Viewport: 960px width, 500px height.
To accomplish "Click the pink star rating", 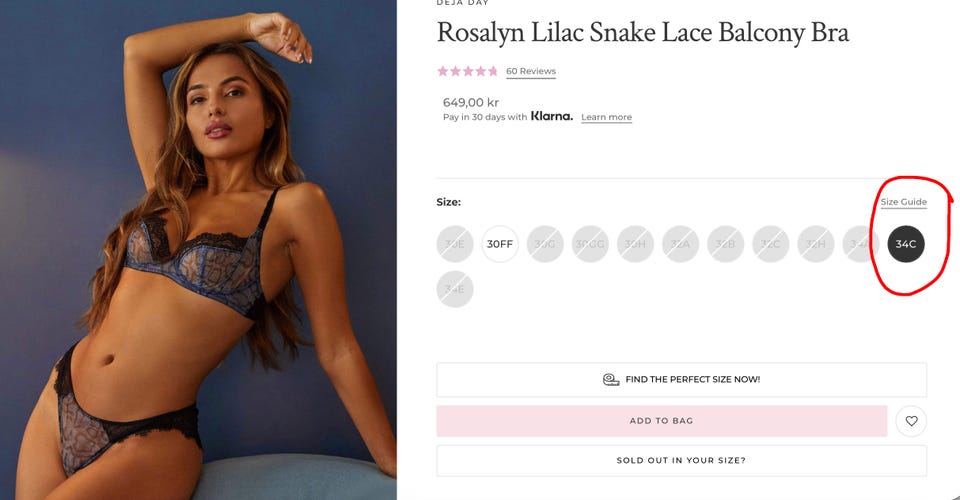I will [468, 71].
